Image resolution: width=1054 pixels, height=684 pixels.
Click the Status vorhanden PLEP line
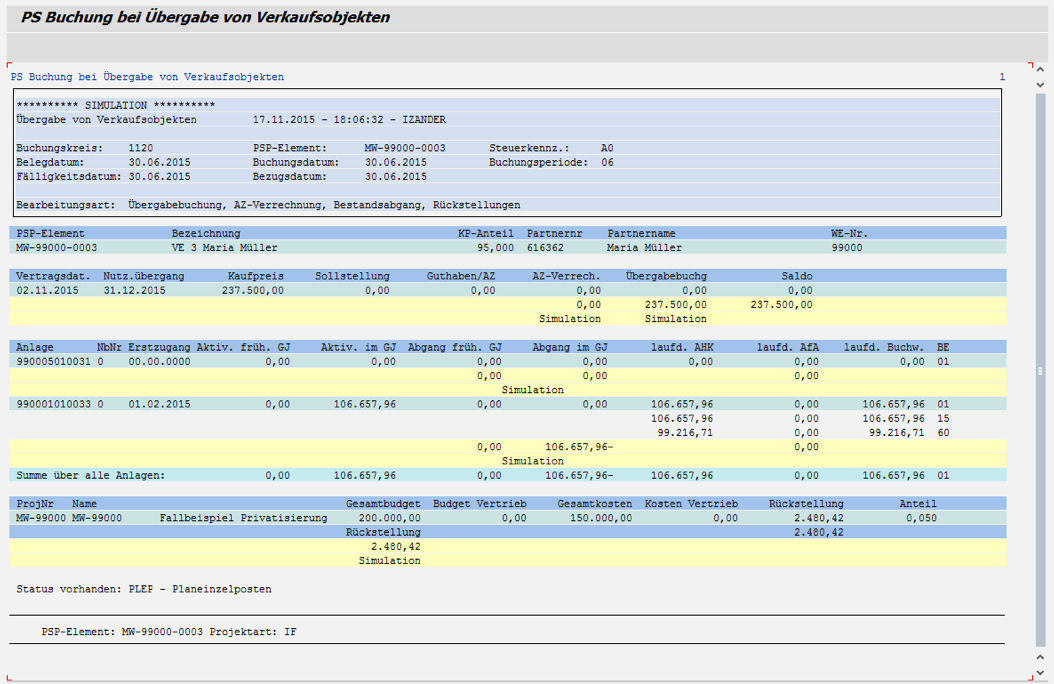click(144, 589)
